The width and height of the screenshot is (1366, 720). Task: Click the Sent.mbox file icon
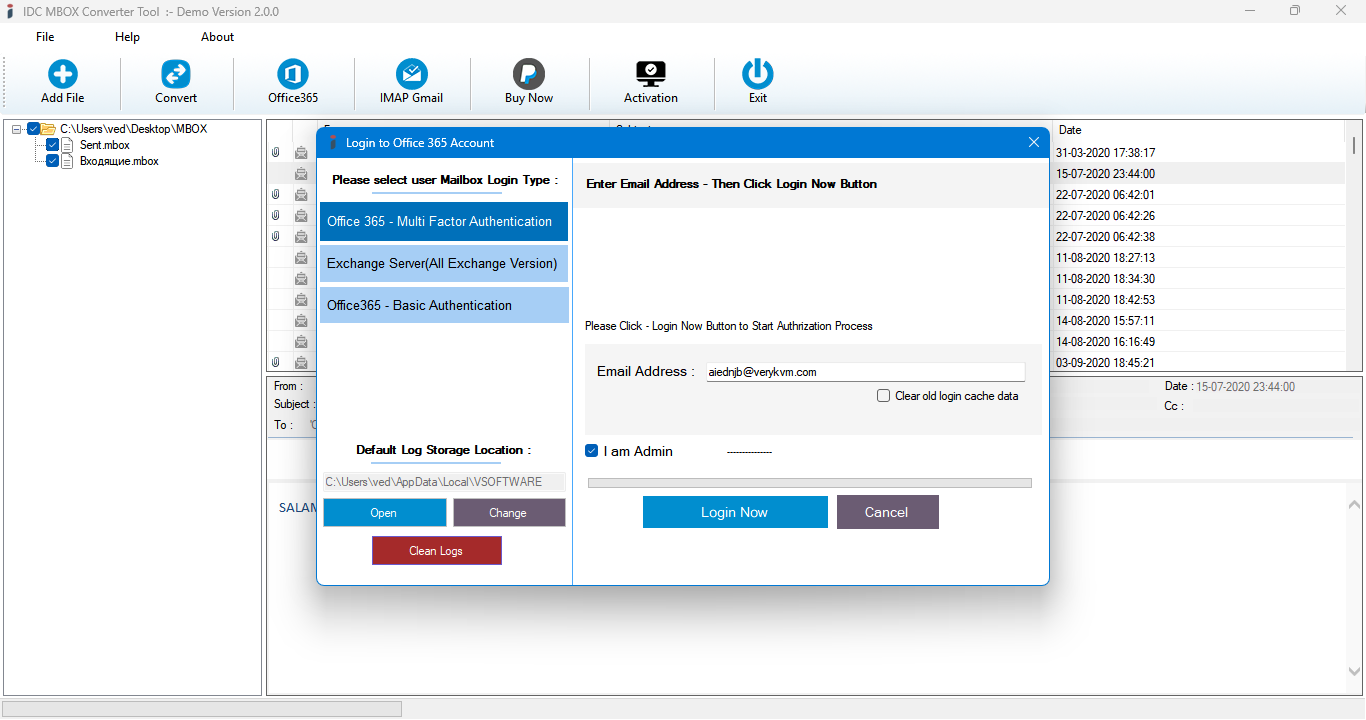pos(69,145)
